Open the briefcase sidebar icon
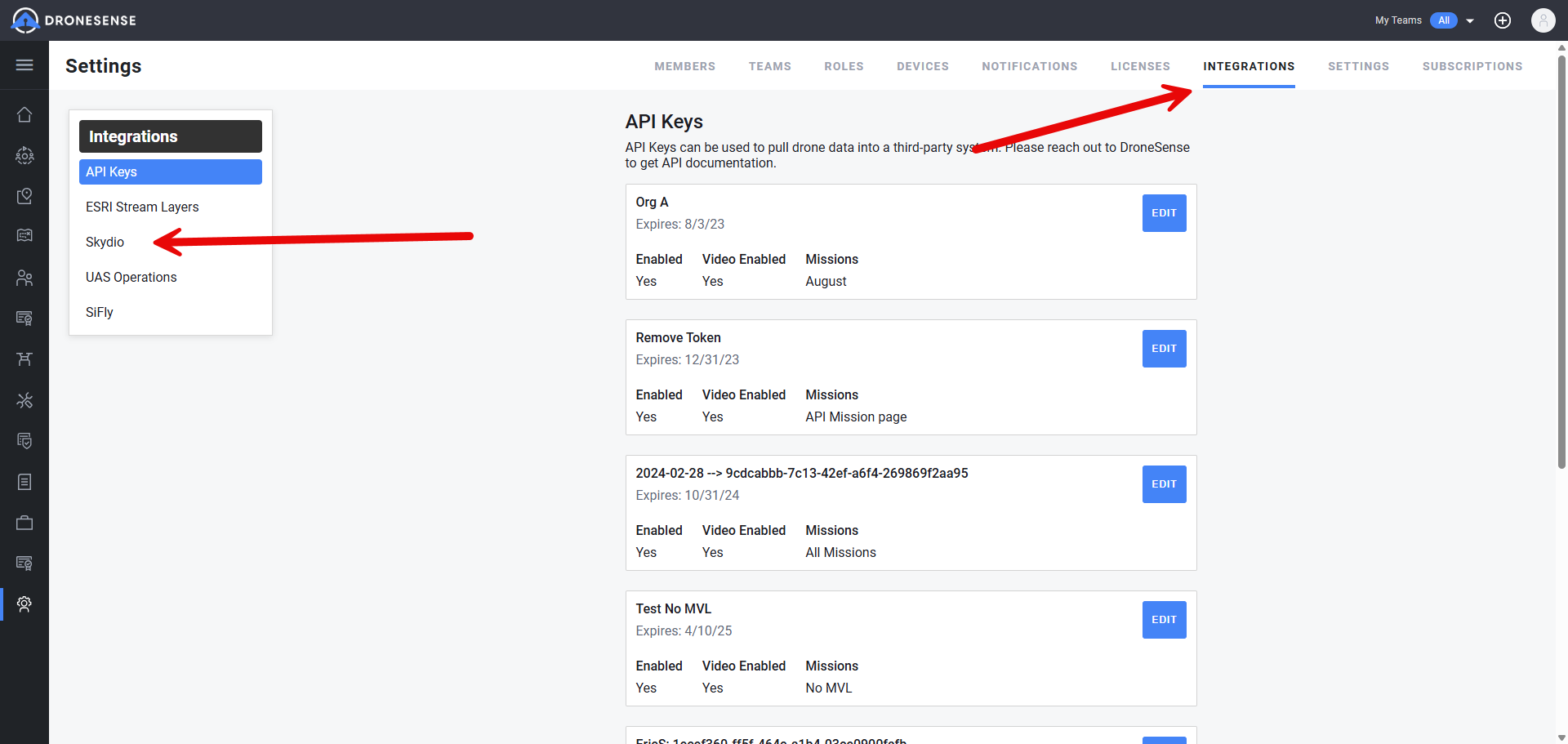This screenshot has height=744, width=1568. [x=24, y=523]
